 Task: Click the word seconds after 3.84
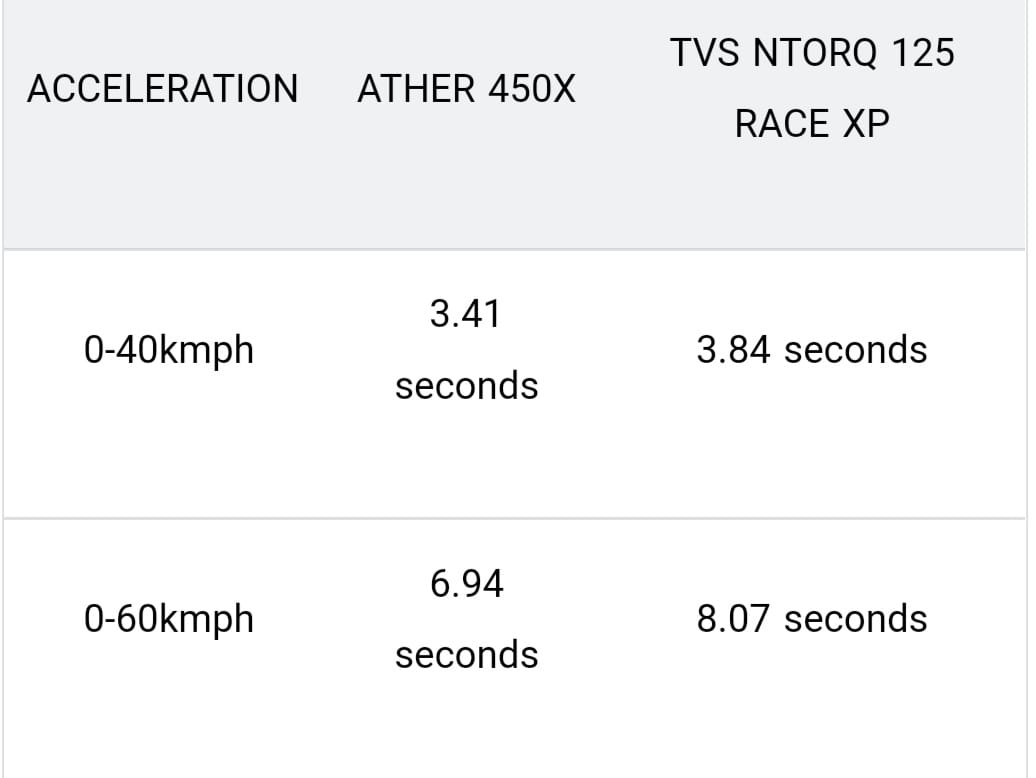click(x=856, y=350)
